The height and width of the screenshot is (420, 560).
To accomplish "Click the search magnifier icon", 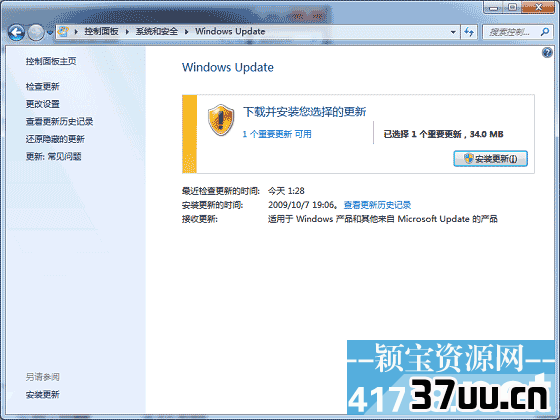I will tap(545, 32).
